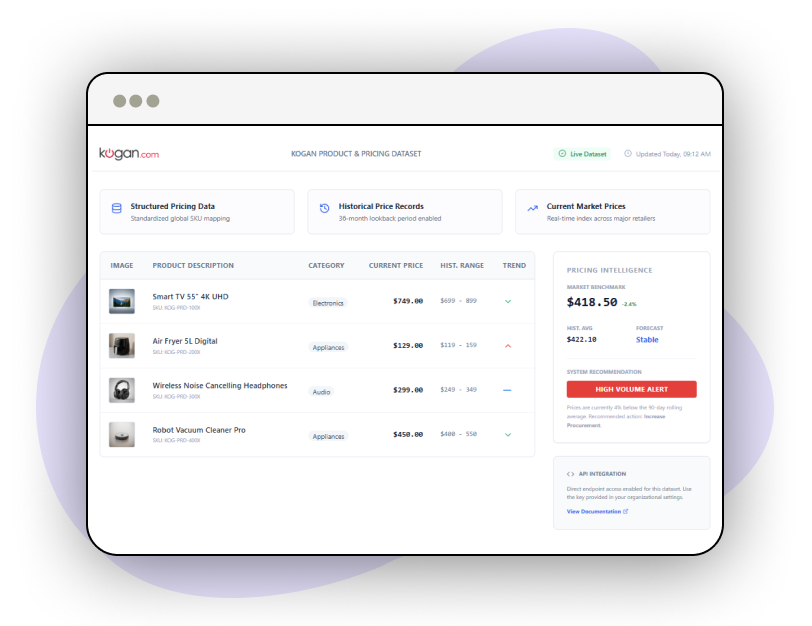Click the Electronics category tag
This screenshot has width=812, height=626.
327,302
